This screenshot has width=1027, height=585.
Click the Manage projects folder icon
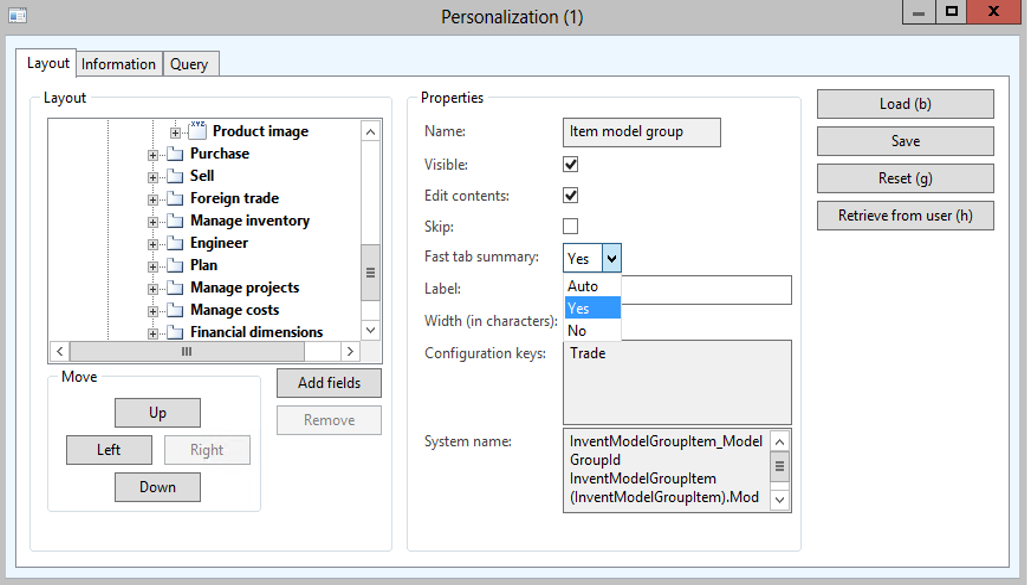click(175, 288)
